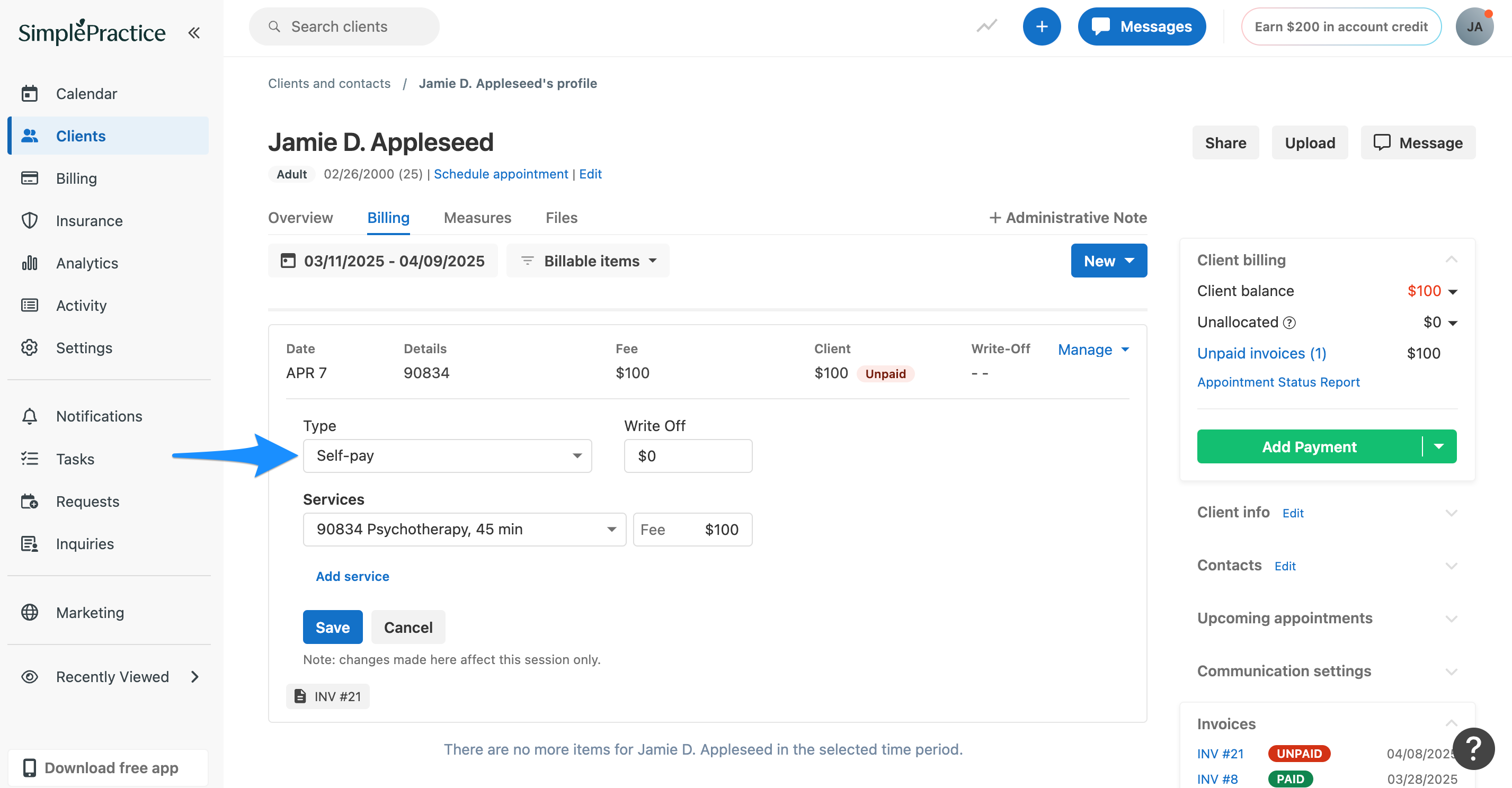
Task: Click the help question mark bubble
Action: pyautogui.click(x=1473, y=749)
